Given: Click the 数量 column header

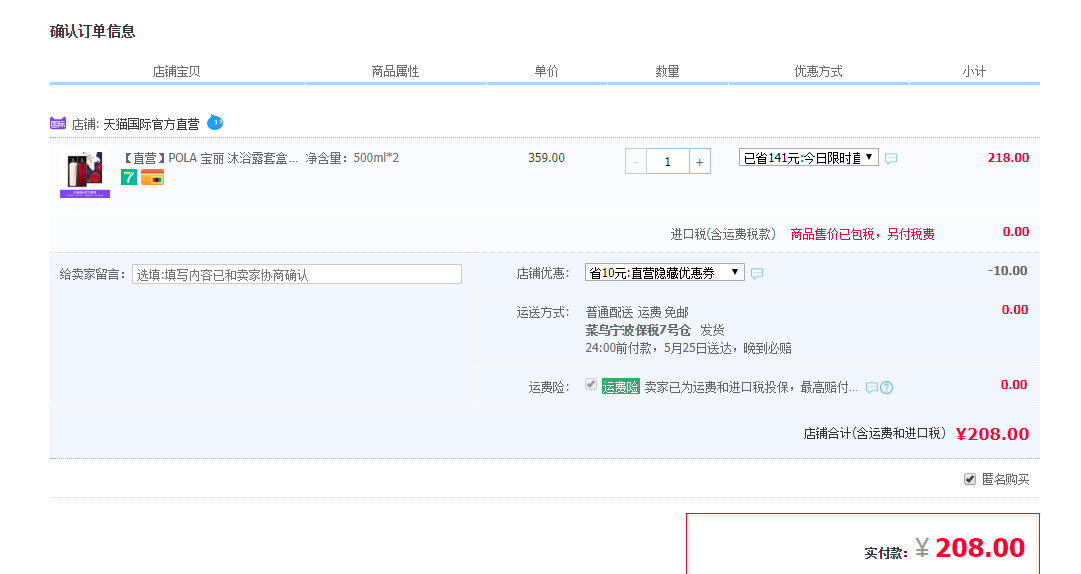Looking at the screenshot, I should click(x=667, y=71).
